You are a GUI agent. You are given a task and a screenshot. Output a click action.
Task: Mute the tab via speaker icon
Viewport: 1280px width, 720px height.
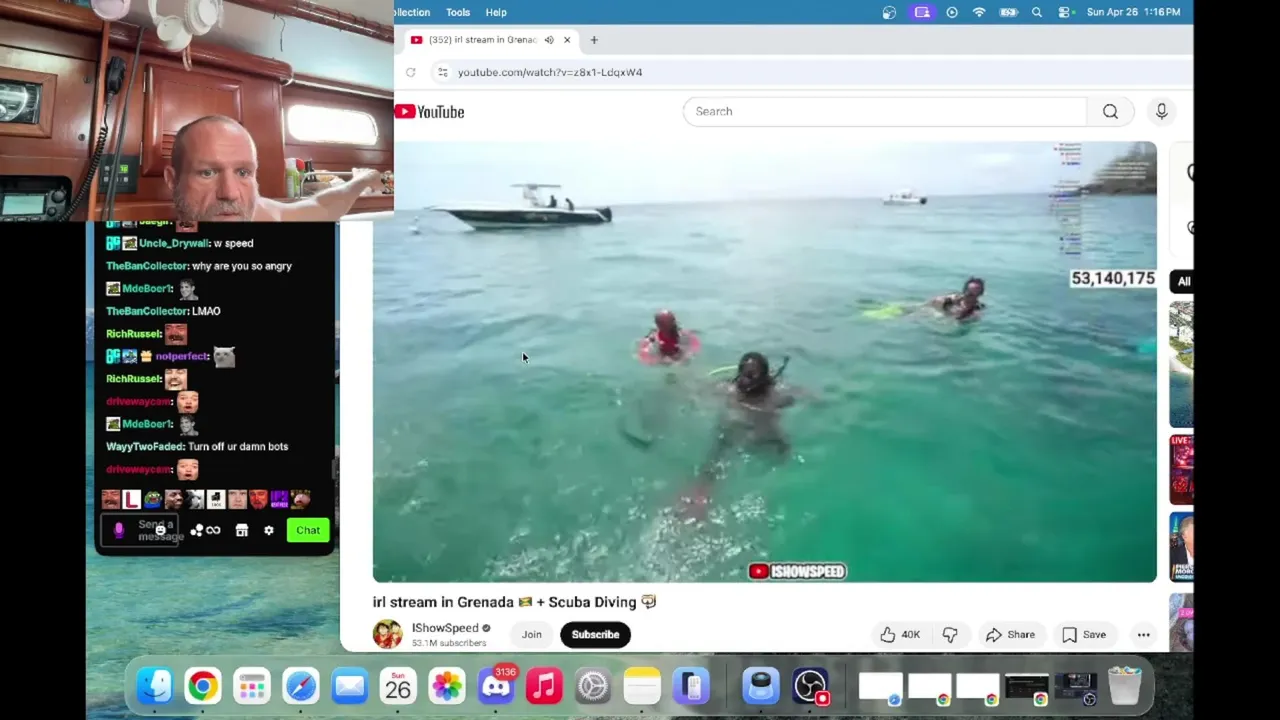(x=549, y=40)
